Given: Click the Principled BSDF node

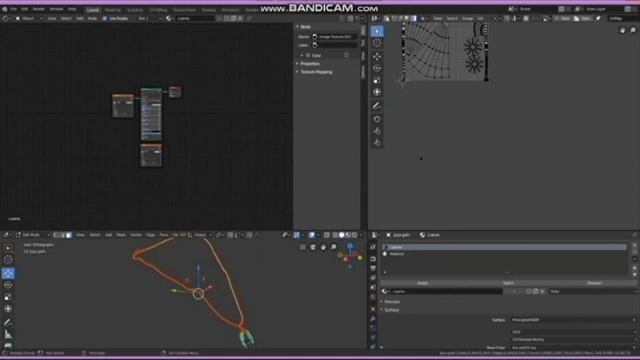Looking at the screenshot, I should (151, 114).
